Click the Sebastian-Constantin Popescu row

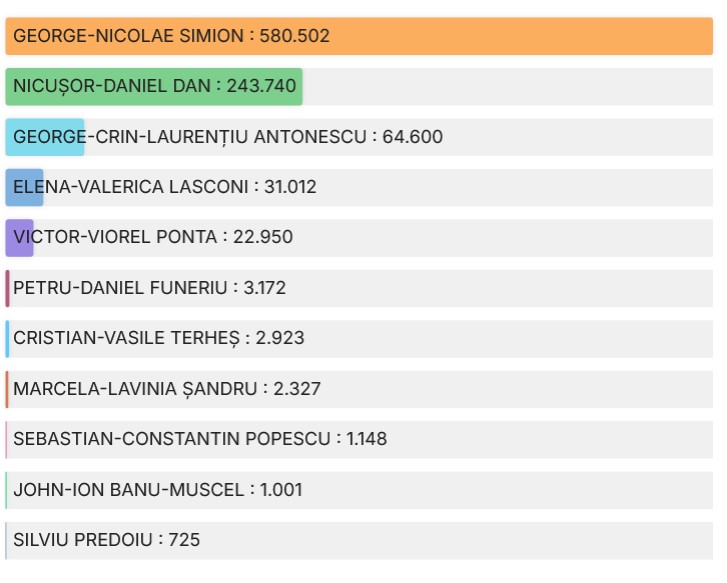359,439
